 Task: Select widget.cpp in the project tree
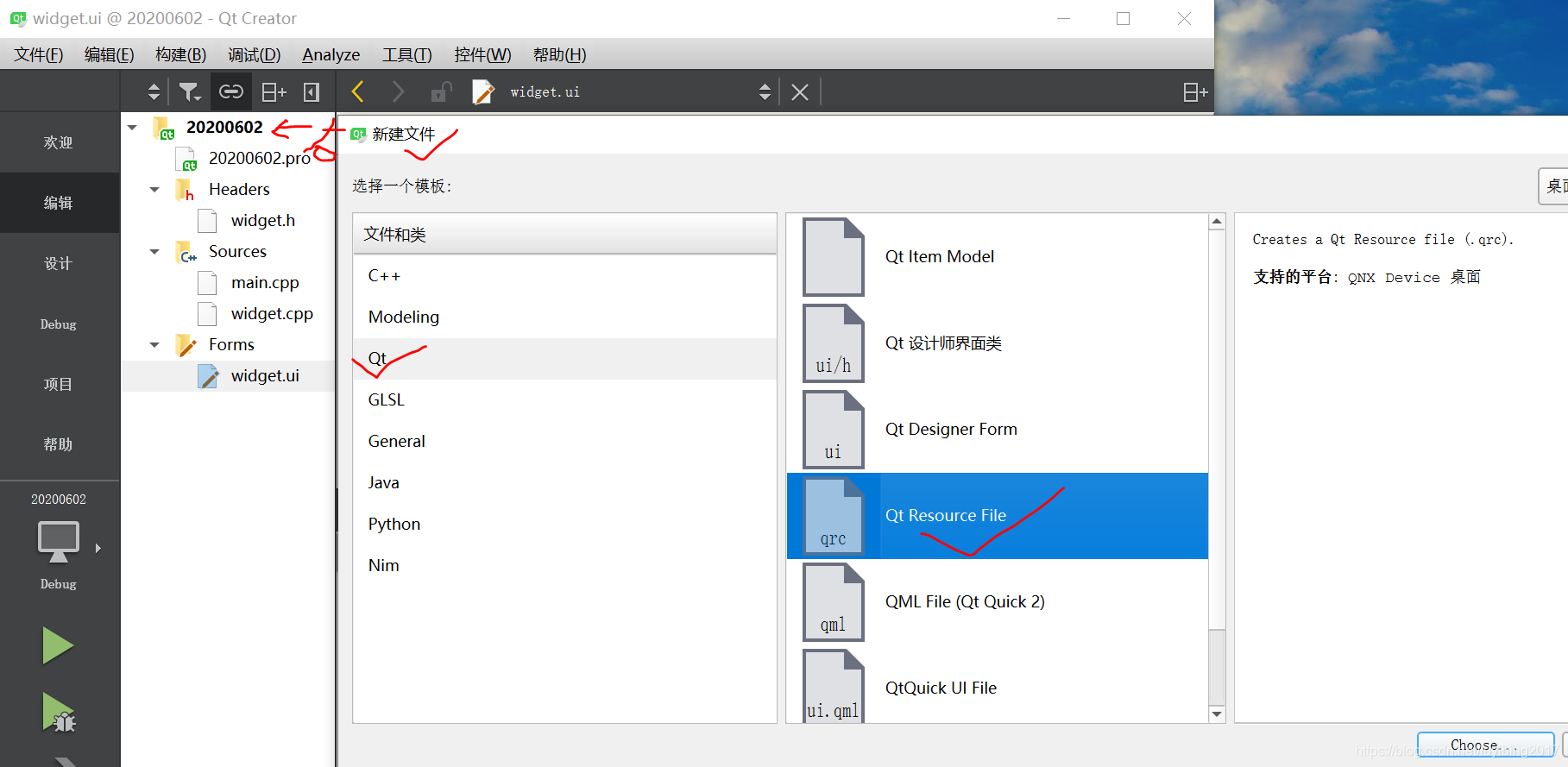(x=272, y=313)
